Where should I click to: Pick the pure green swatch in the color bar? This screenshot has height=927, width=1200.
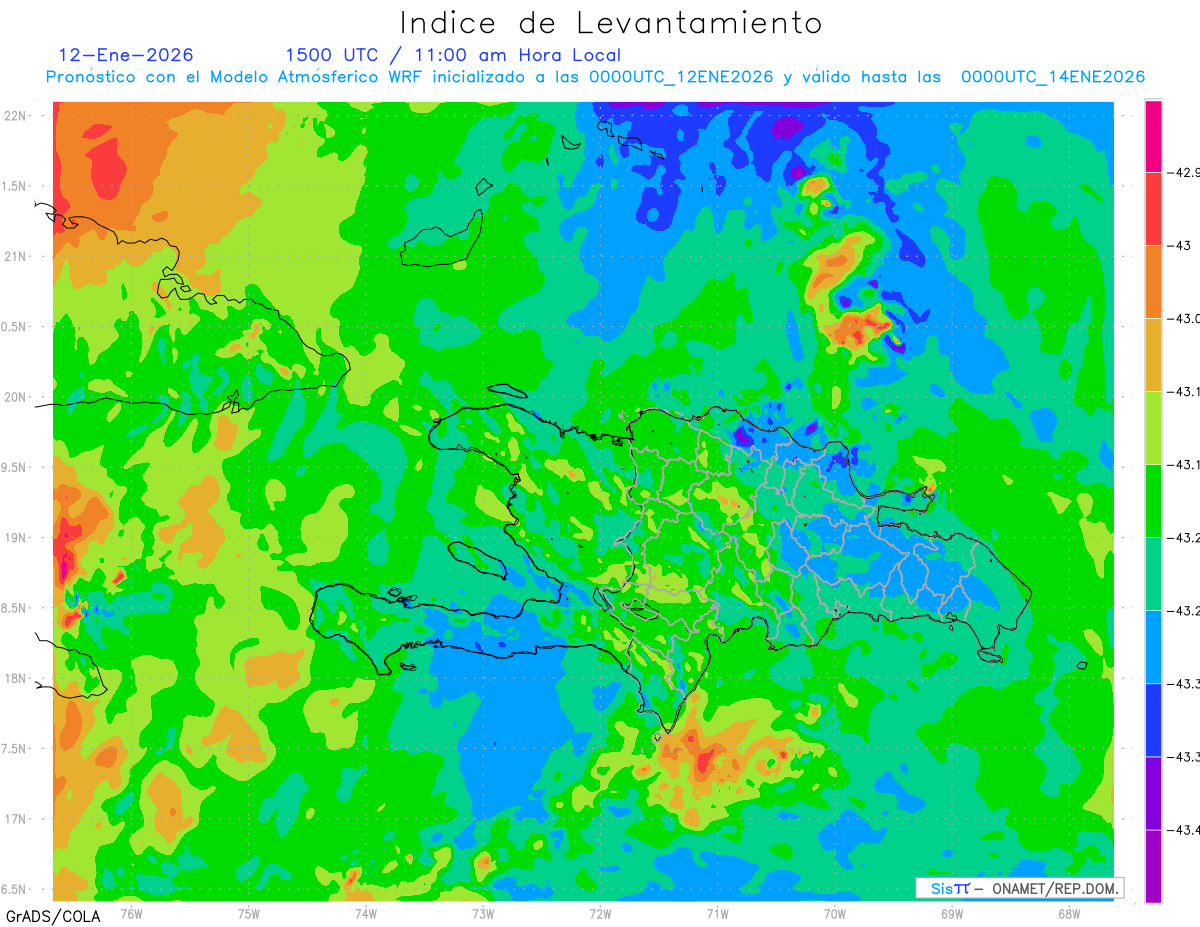[x=1153, y=501]
